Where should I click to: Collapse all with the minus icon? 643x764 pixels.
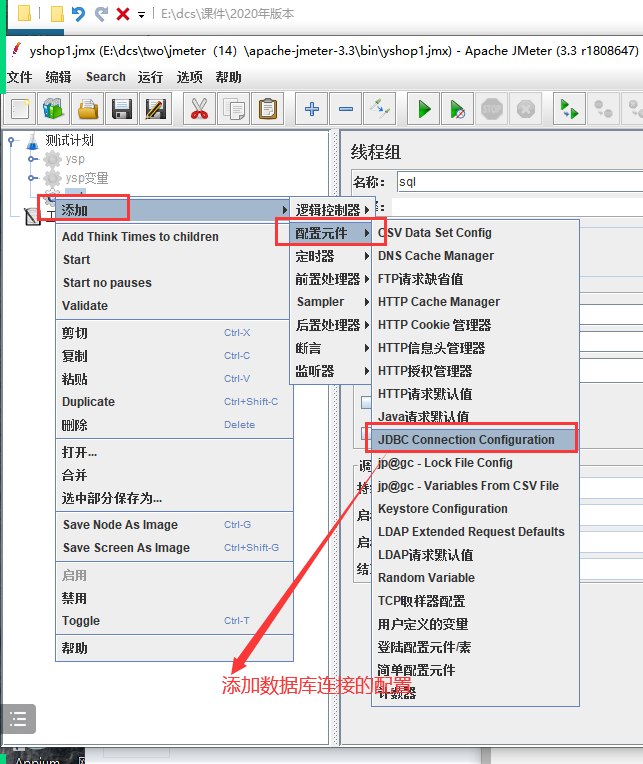click(346, 109)
